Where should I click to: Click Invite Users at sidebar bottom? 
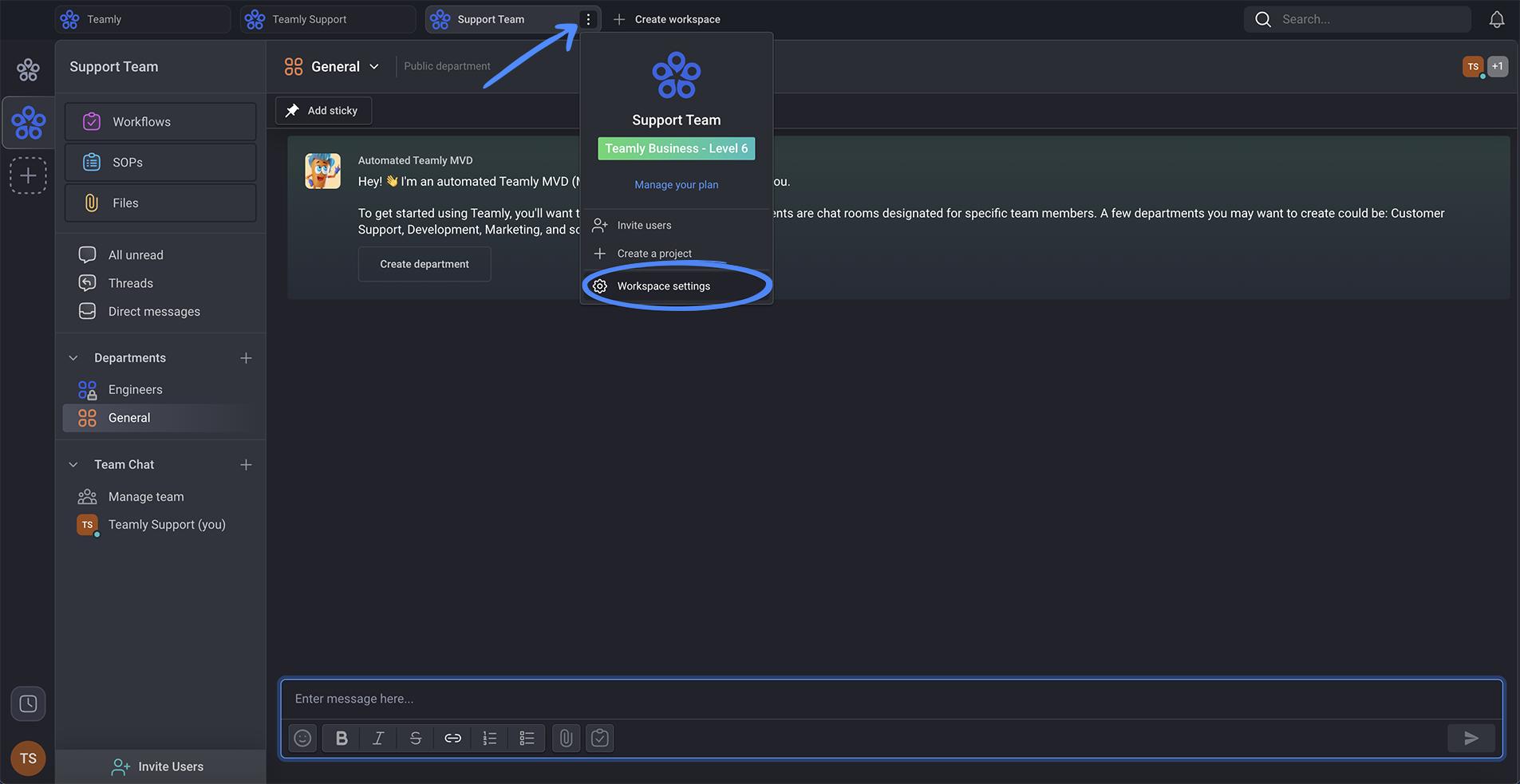pyautogui.click(x=160, y=766)
